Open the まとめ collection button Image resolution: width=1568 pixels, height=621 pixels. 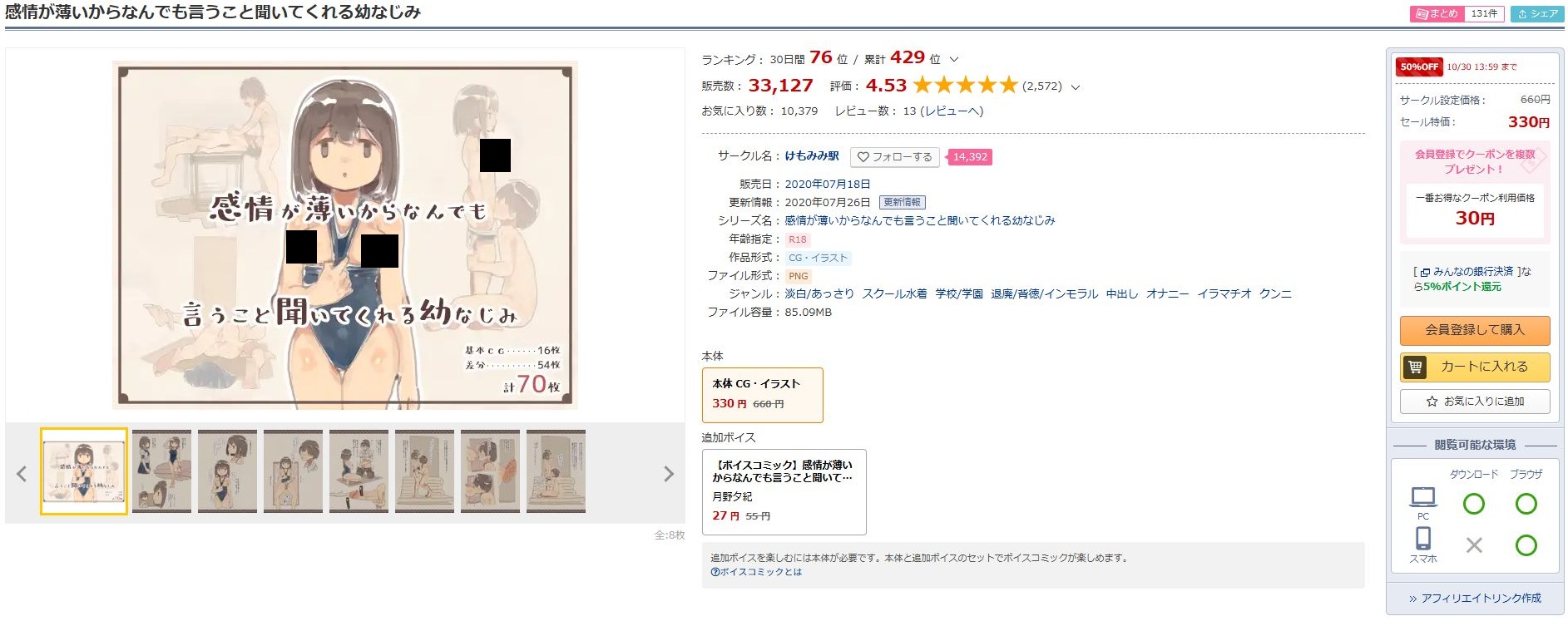pyautogui.click(x=1457, y=14)
